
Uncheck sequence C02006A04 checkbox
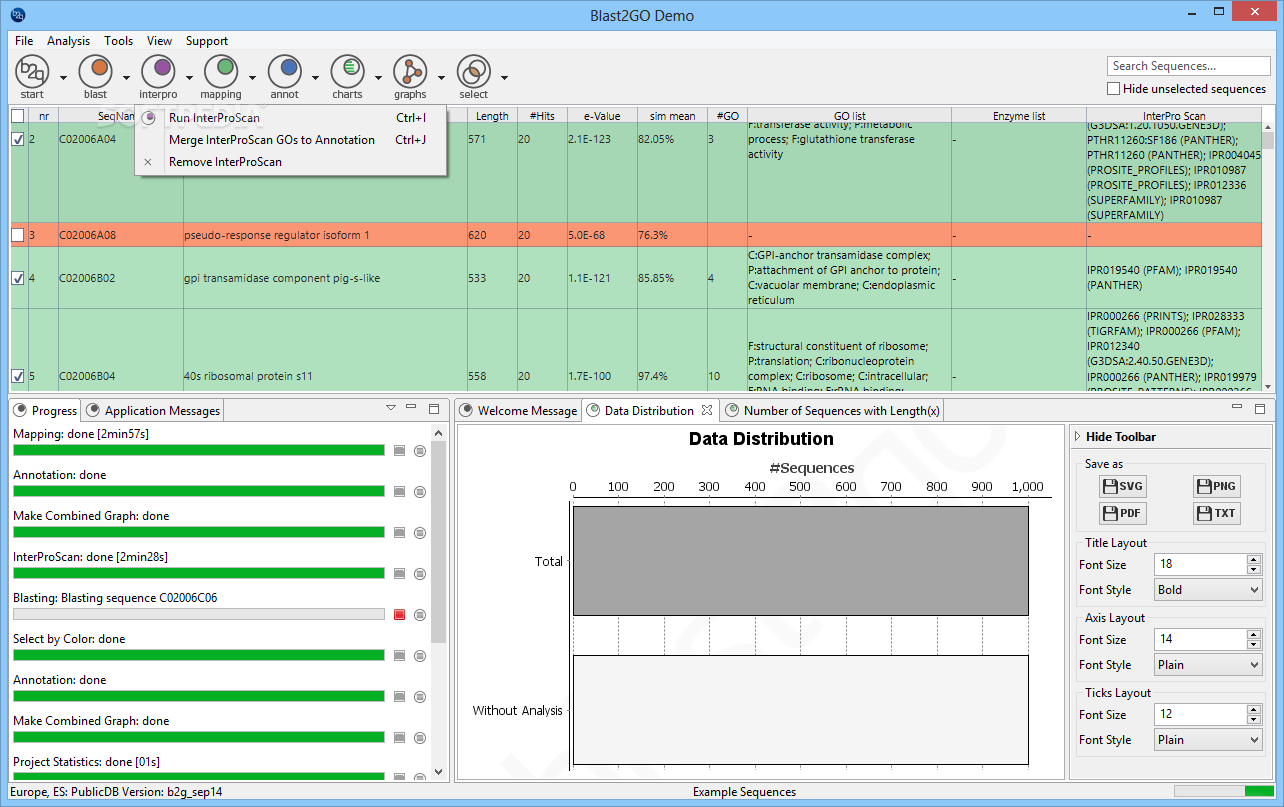pos(17,140)
